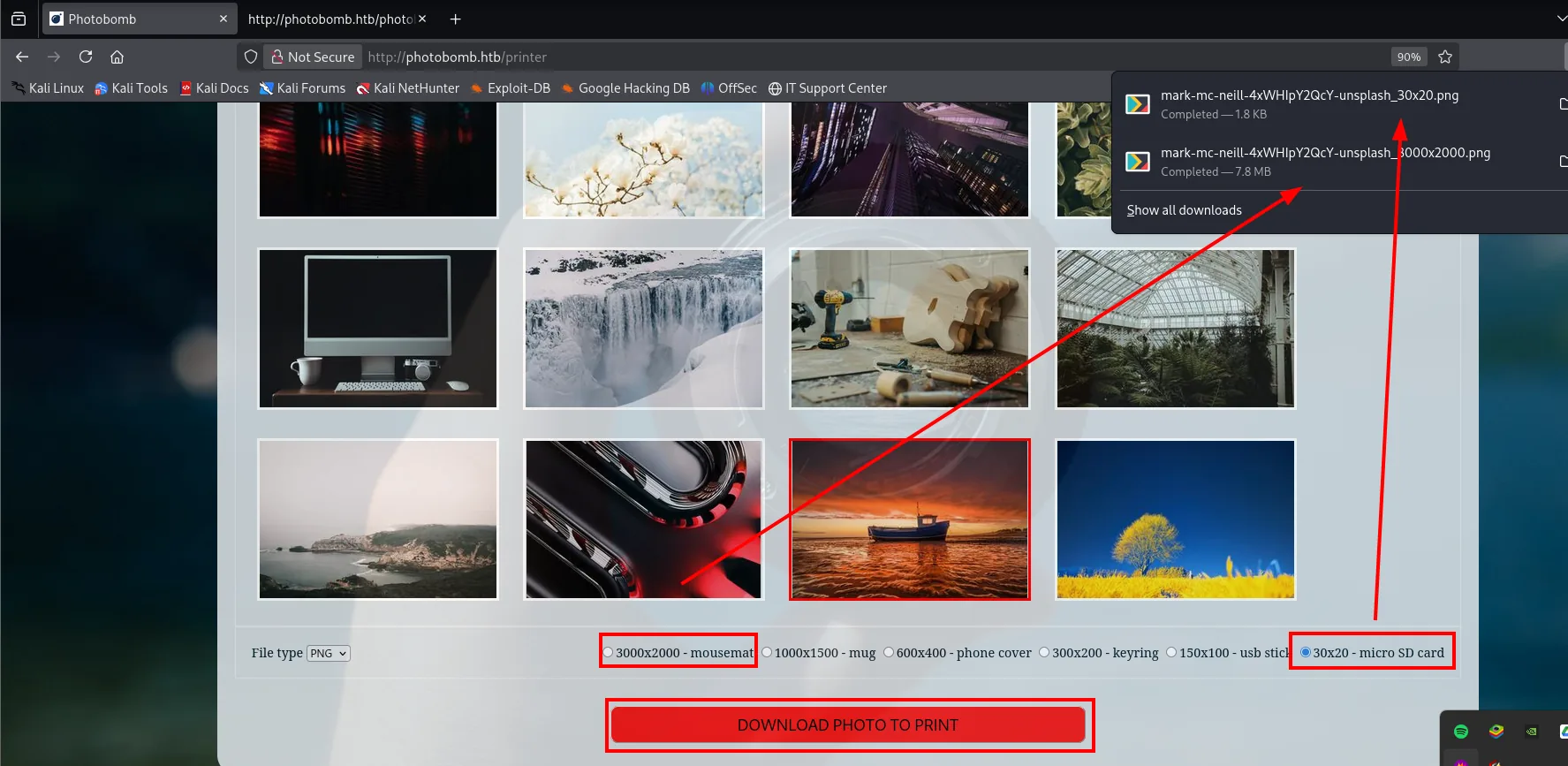Select the yellow tree photo thumbnail

1176,520
